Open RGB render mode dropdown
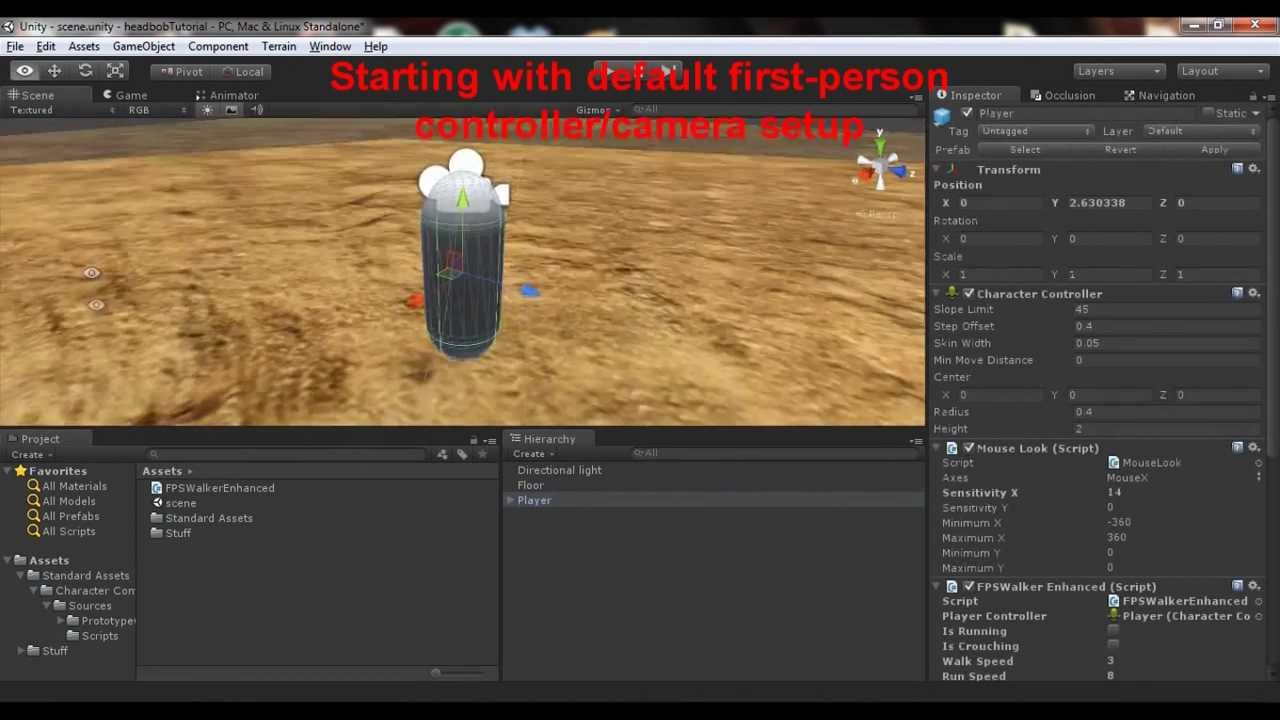This screenshot has height=720, width=1280. coord(155,110)
